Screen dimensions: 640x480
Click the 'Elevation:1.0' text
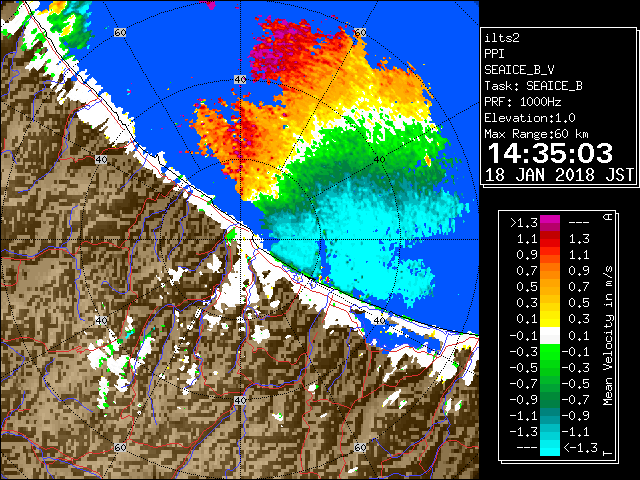tap(530, 118)
